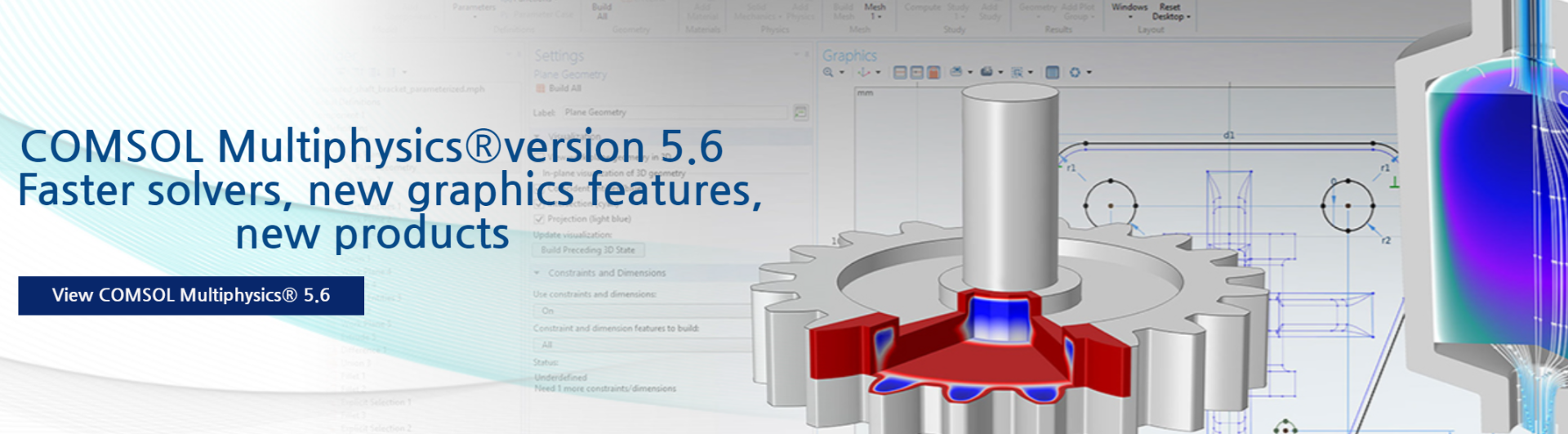Viewport: 1568px width, 434px height.
Task: Toggle the Projection (light blue) checkbox
Action: [539, 219]
